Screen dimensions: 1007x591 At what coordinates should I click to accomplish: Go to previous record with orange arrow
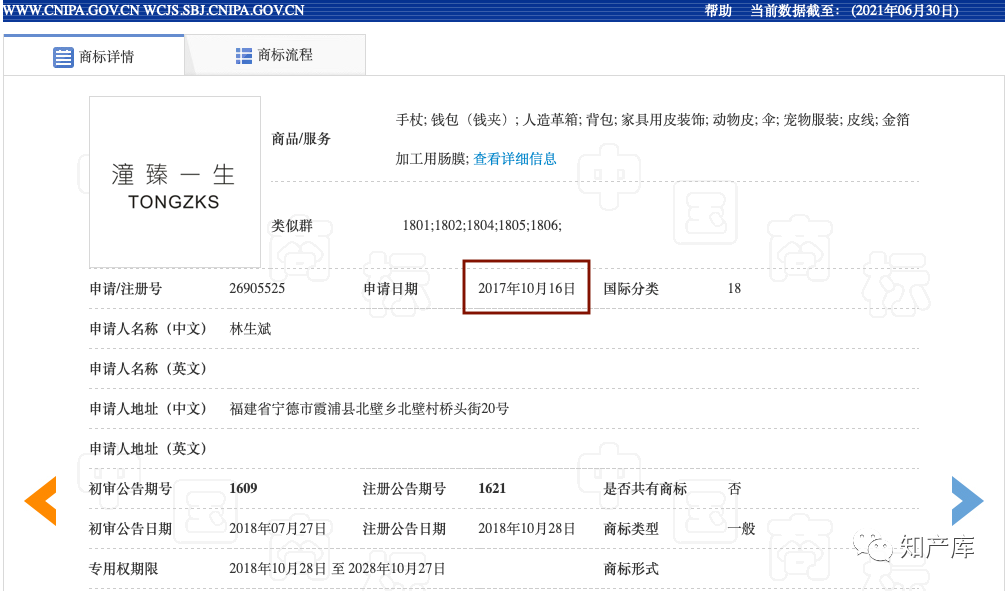(x=40, y=500)
